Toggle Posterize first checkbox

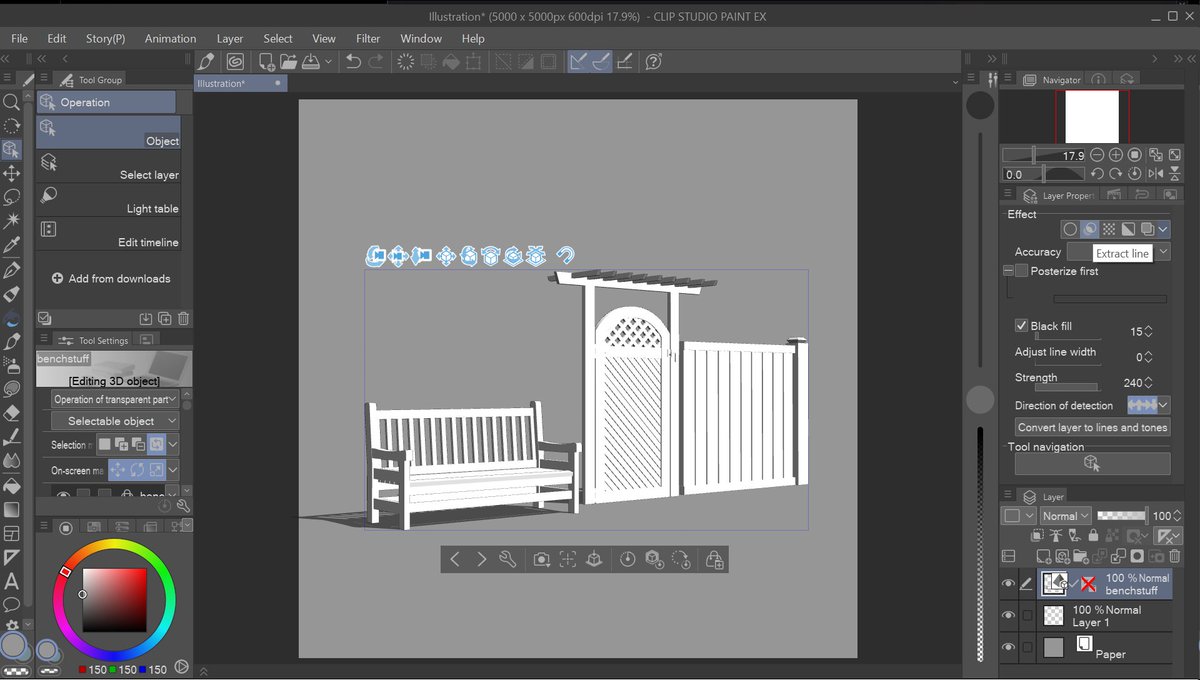pos(1021,271)
